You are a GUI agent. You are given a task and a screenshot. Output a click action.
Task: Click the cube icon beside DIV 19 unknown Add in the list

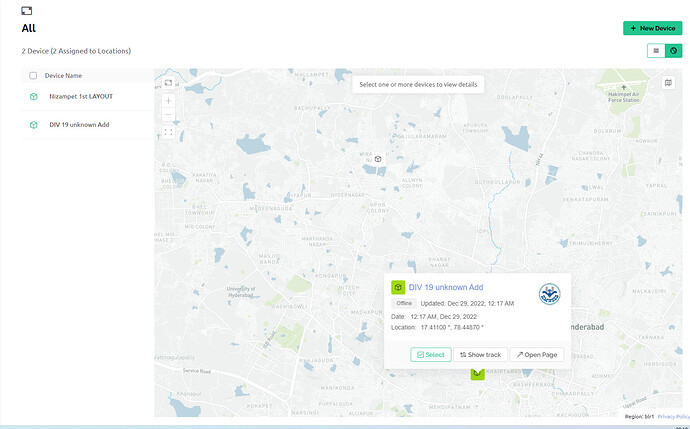(x=33, y=125)
